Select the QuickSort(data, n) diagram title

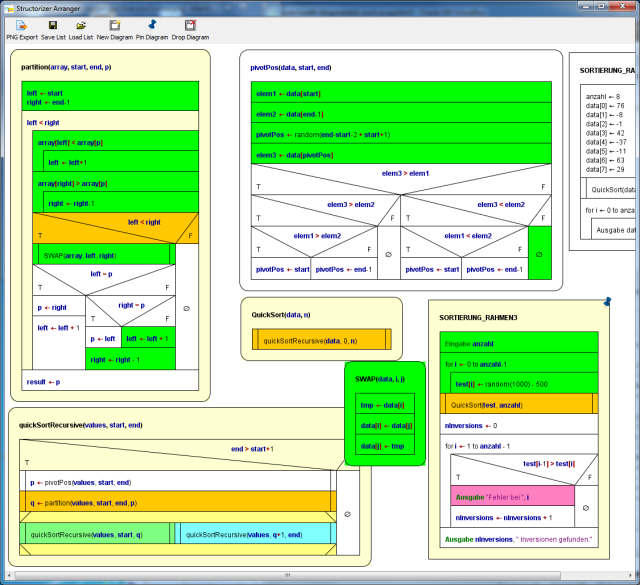point(281,315)
